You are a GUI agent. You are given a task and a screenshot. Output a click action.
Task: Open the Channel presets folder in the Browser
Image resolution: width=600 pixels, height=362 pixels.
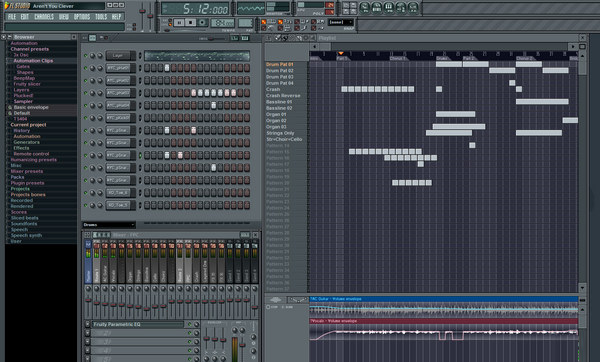pyautogui.click(x=30, y=49)
